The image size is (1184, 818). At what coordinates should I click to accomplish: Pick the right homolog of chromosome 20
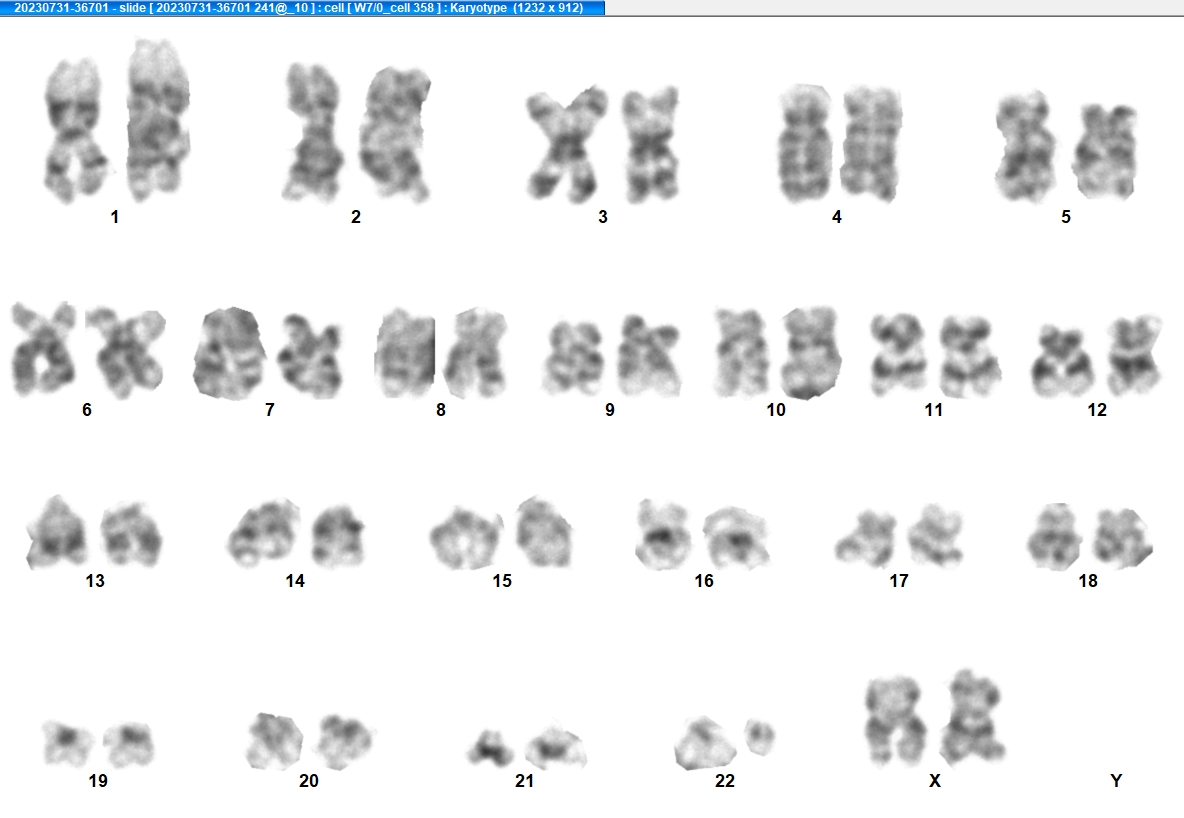point(344,742)
